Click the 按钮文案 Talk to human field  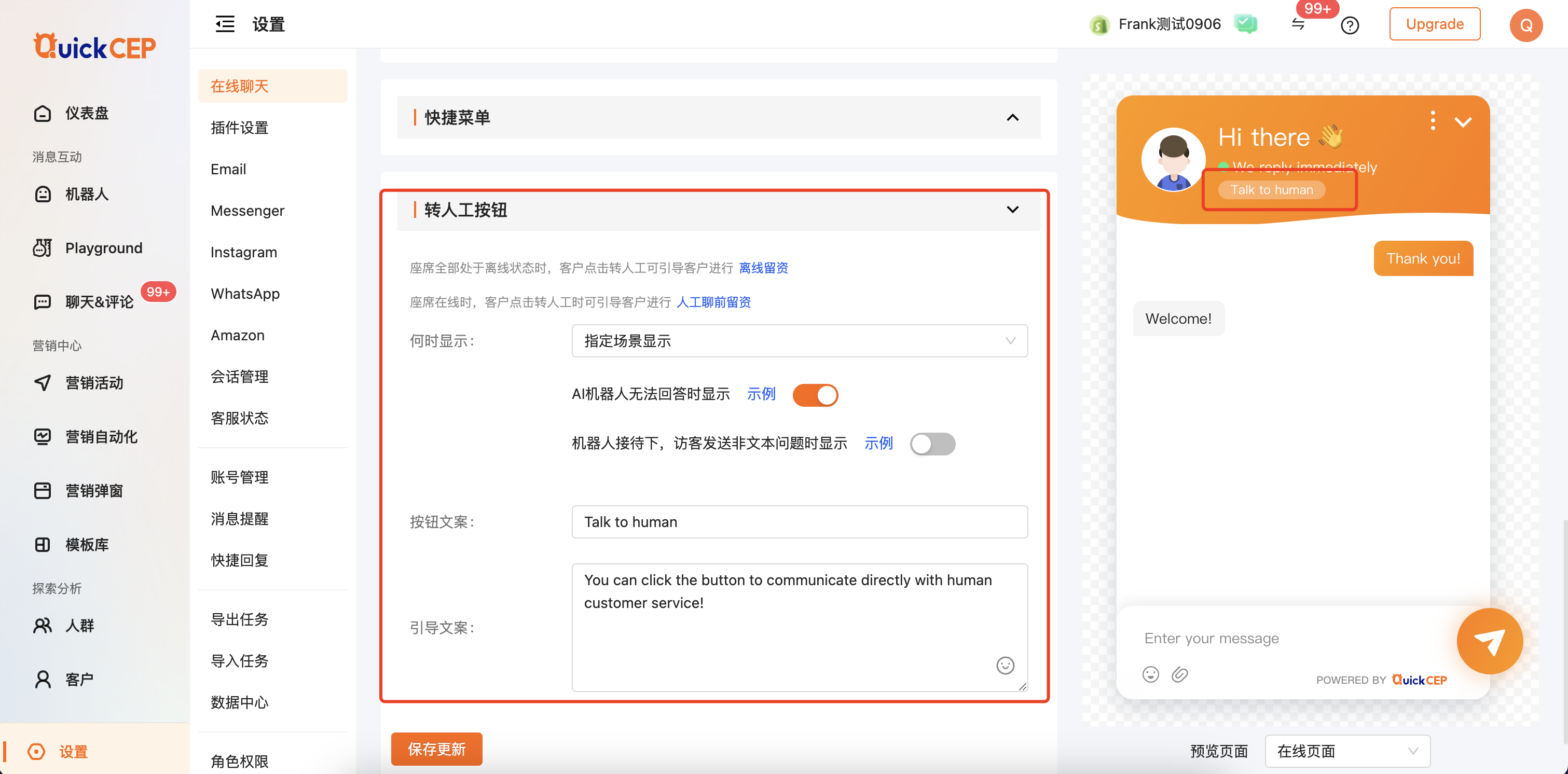coord(799,521)
